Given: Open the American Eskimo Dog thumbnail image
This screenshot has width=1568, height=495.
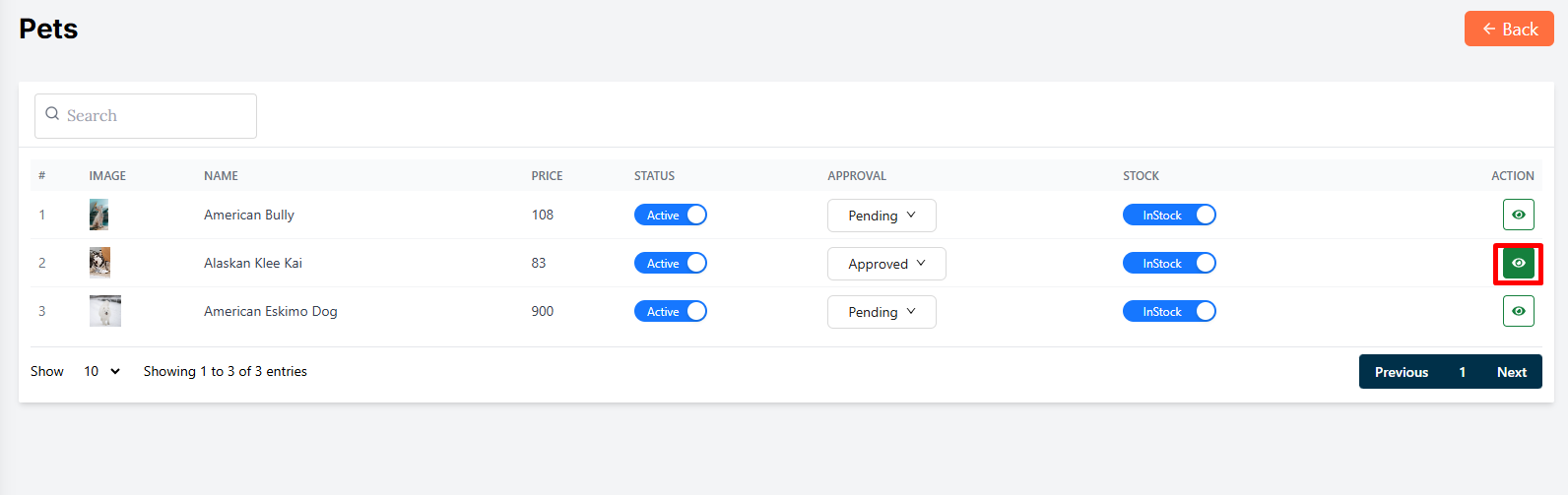Looking at the screenshot, I should pyautogui.click(x=104, y=311).
